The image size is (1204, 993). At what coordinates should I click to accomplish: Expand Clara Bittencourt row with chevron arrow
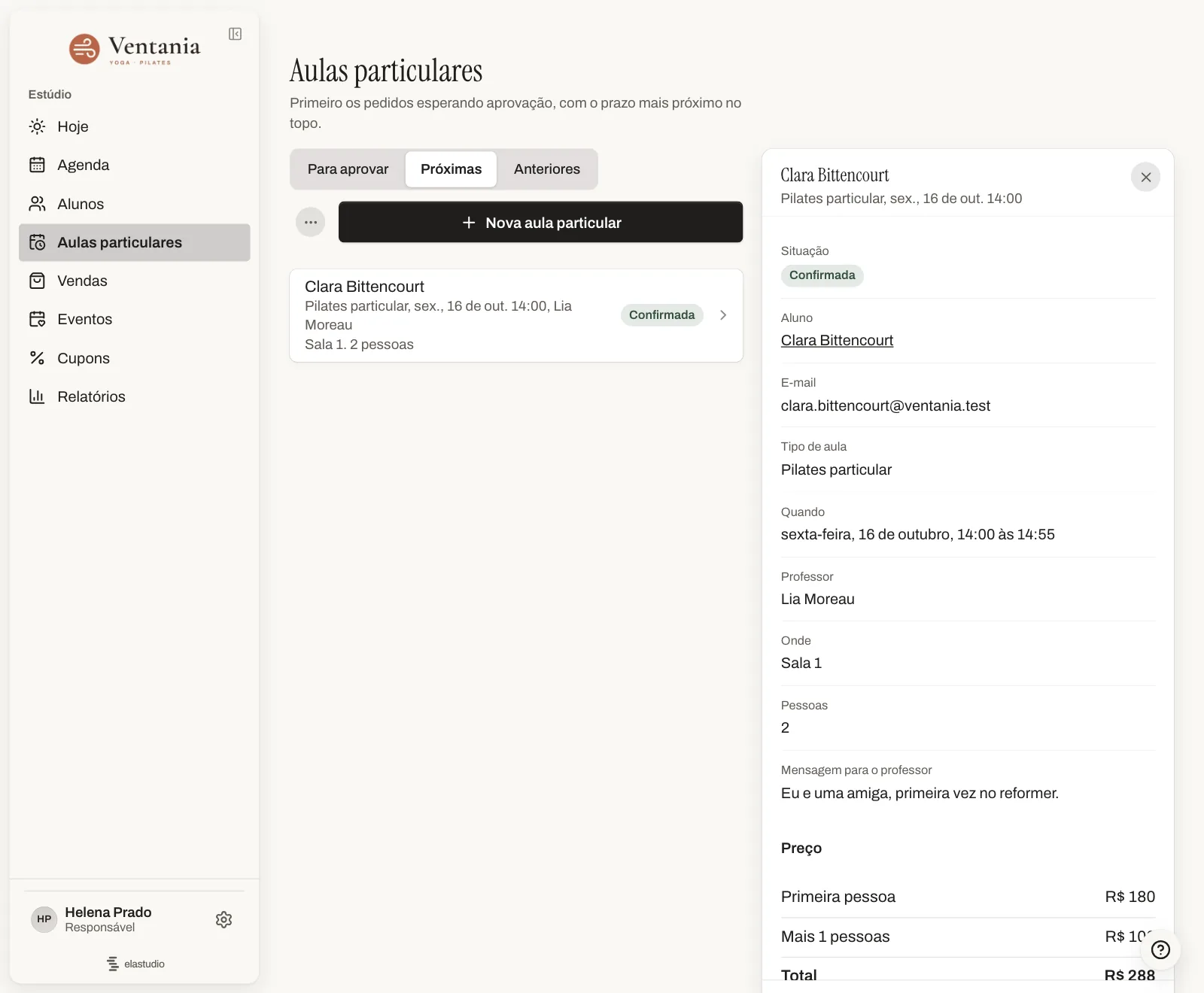point(723,315)
